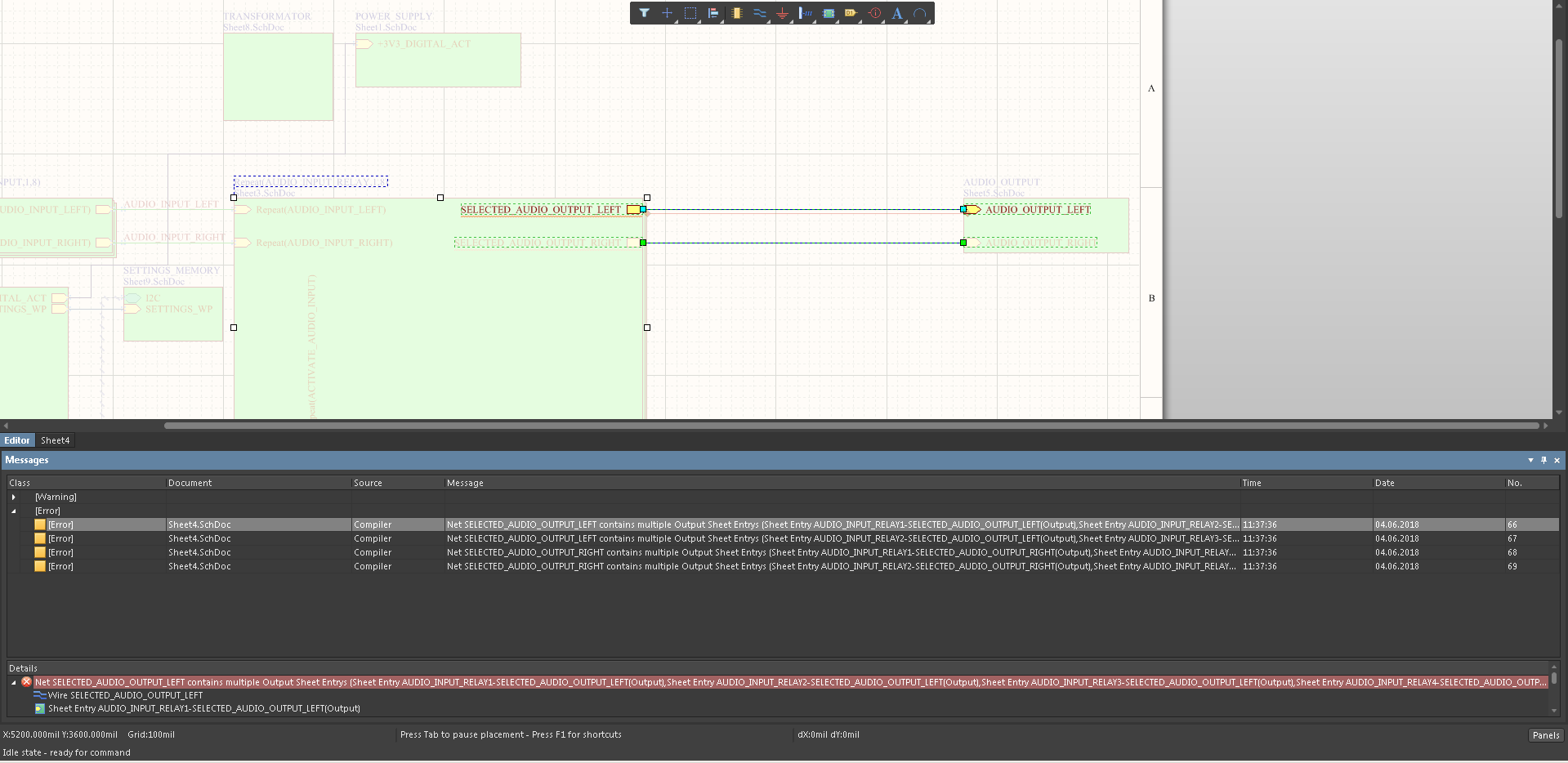This screenshot has height=763, width=1568.
Task: Click the orange icon of error 66
Action: coord(39,524)
